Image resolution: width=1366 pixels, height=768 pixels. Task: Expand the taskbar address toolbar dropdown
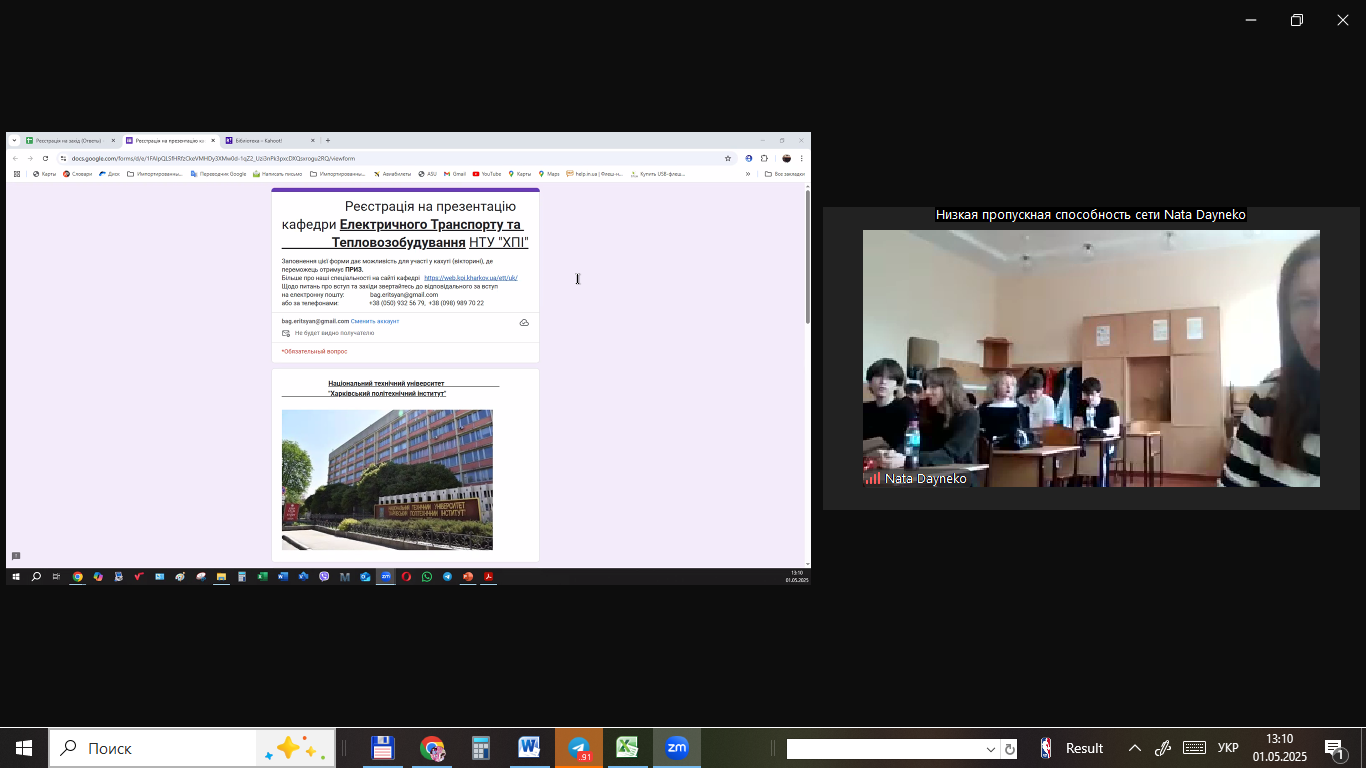coord(991,749)
